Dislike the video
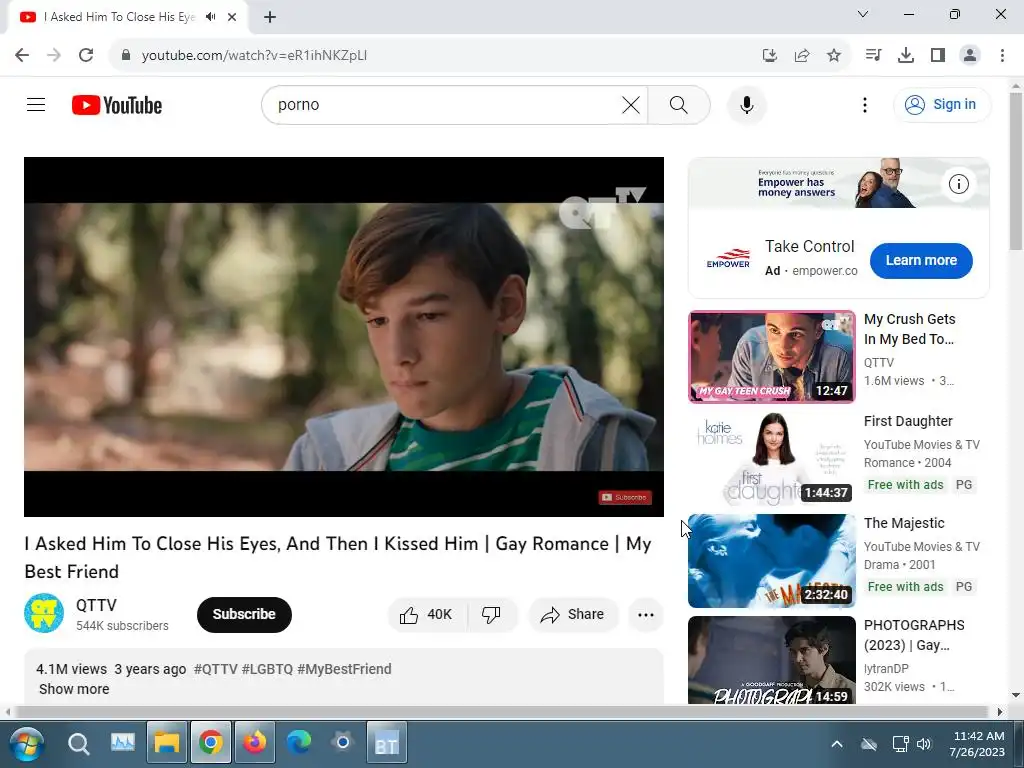This screenshot has width=1024, height=768. pos(492,615)
